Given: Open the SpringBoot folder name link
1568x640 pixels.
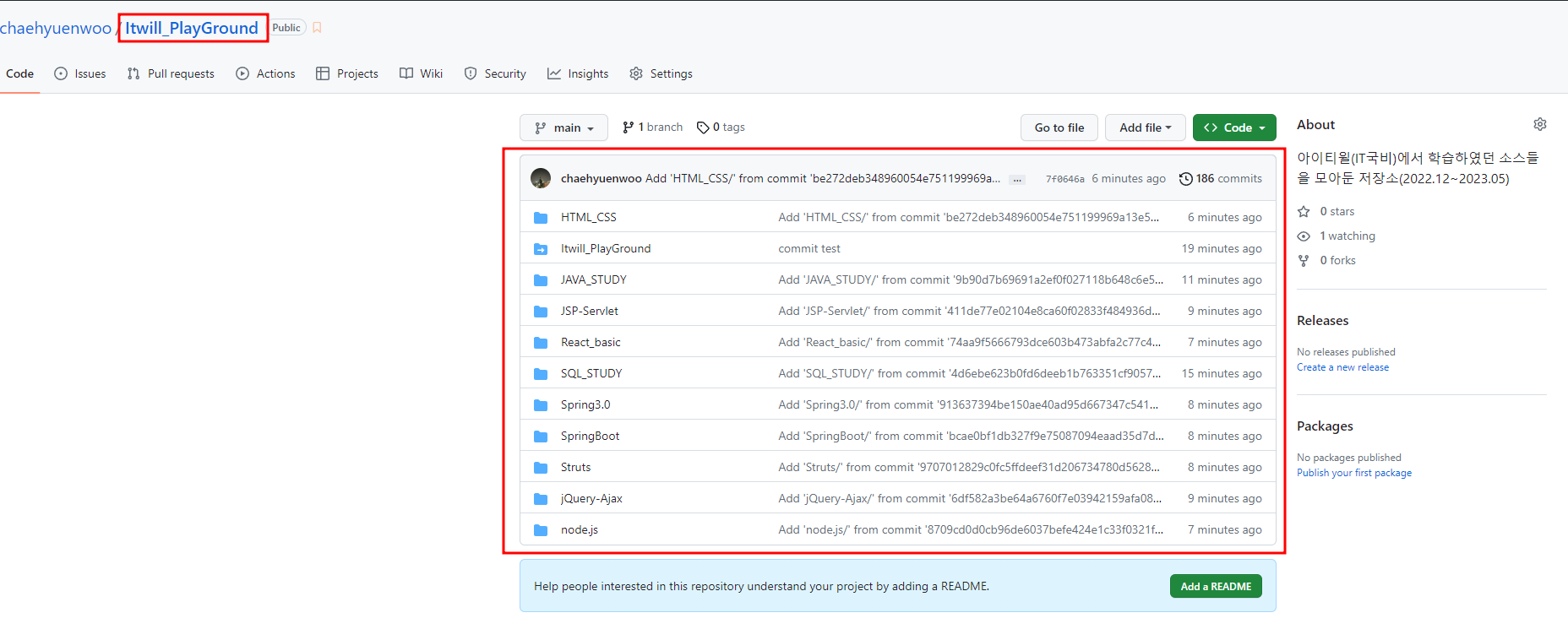Looking at the screenshot, I should point(591,437).
